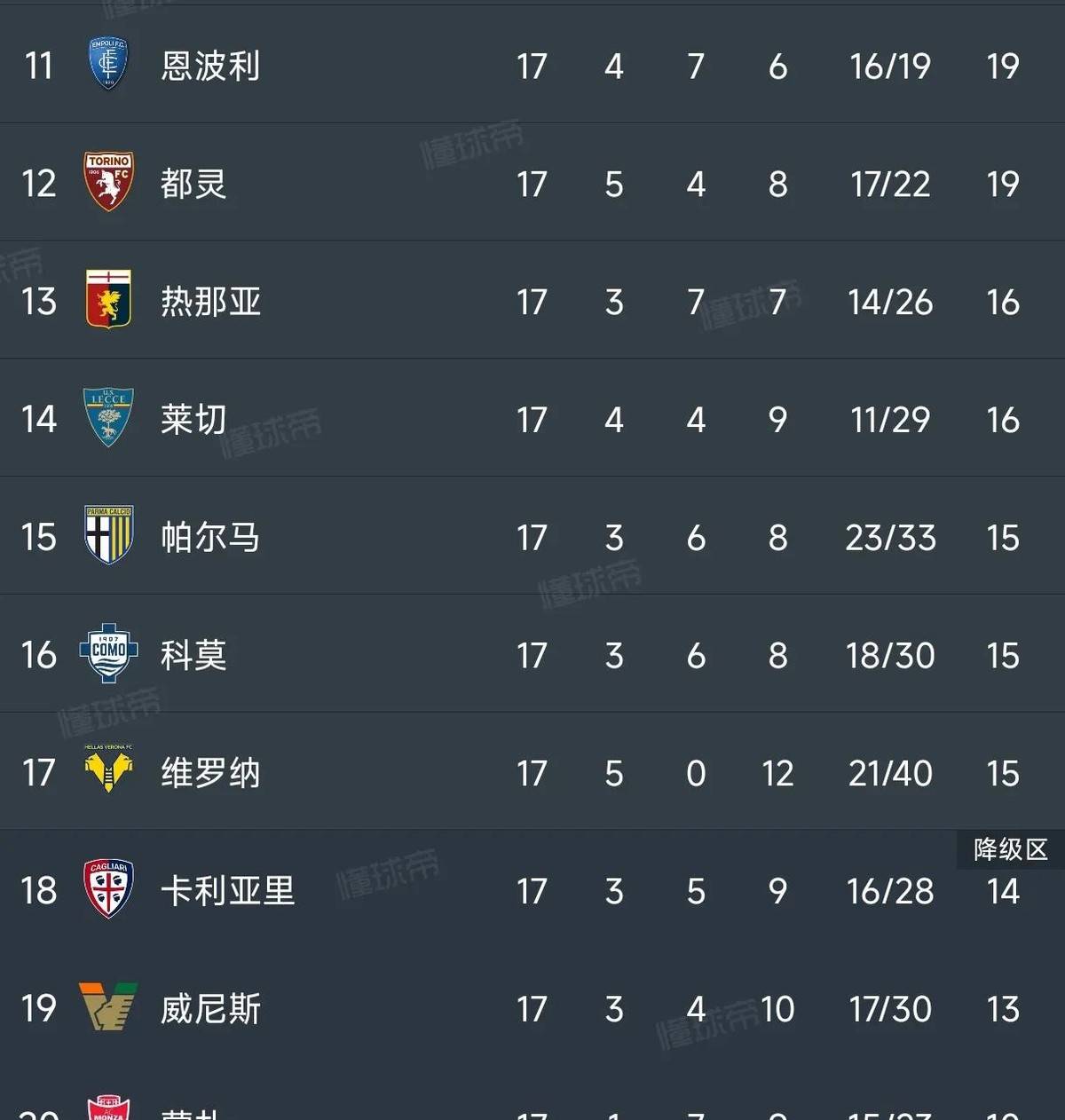Select matches played 17 for 威尼斯
Screen dimensions: 1065x1120
pyautogui.click(x=532, y=1008)
